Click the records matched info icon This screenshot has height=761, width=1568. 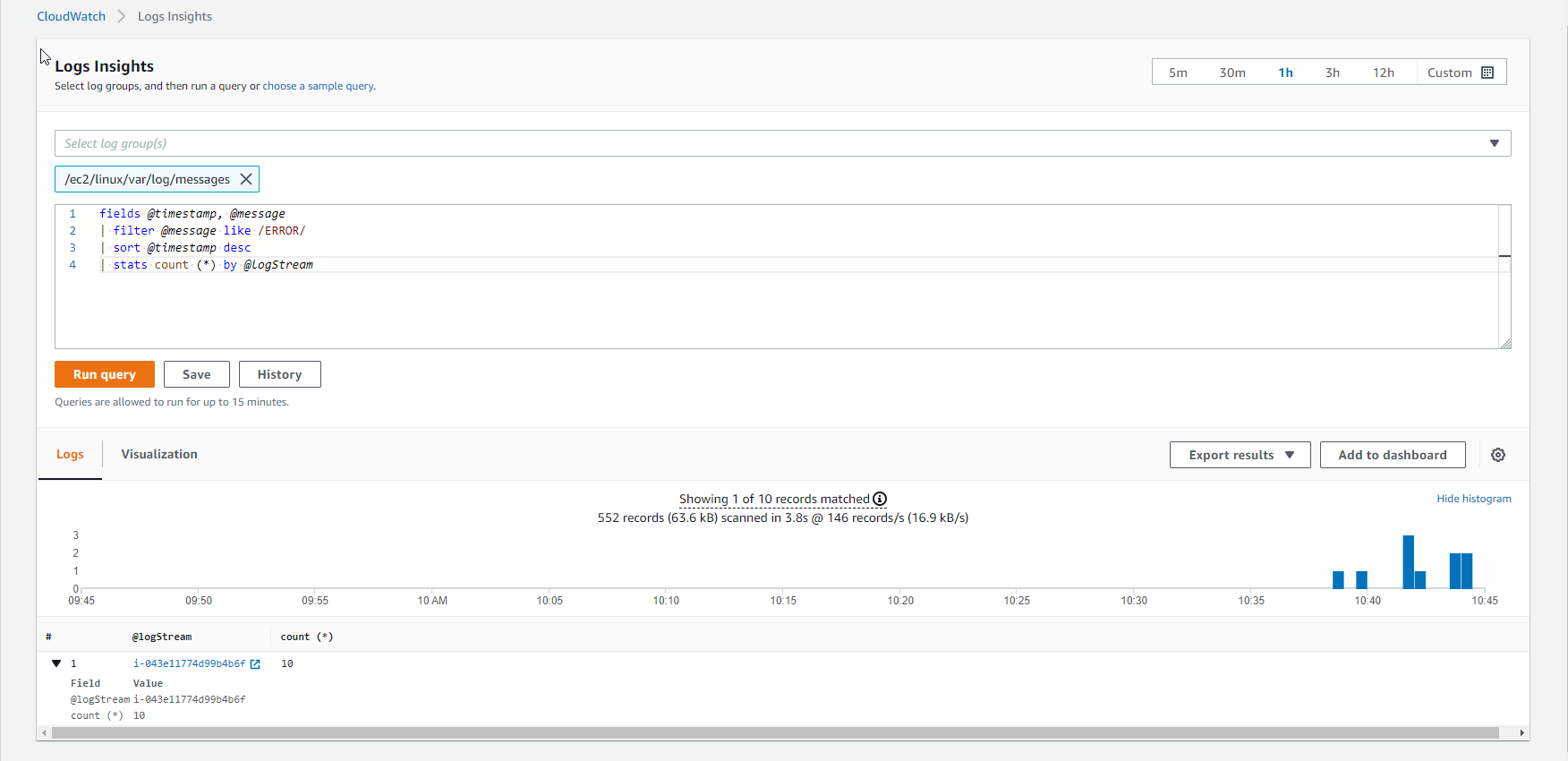coord(880,499)
